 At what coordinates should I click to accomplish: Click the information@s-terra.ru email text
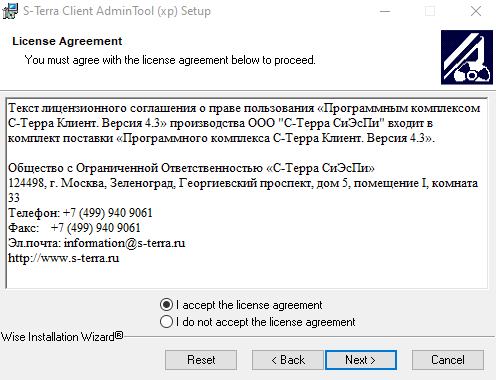124,243
